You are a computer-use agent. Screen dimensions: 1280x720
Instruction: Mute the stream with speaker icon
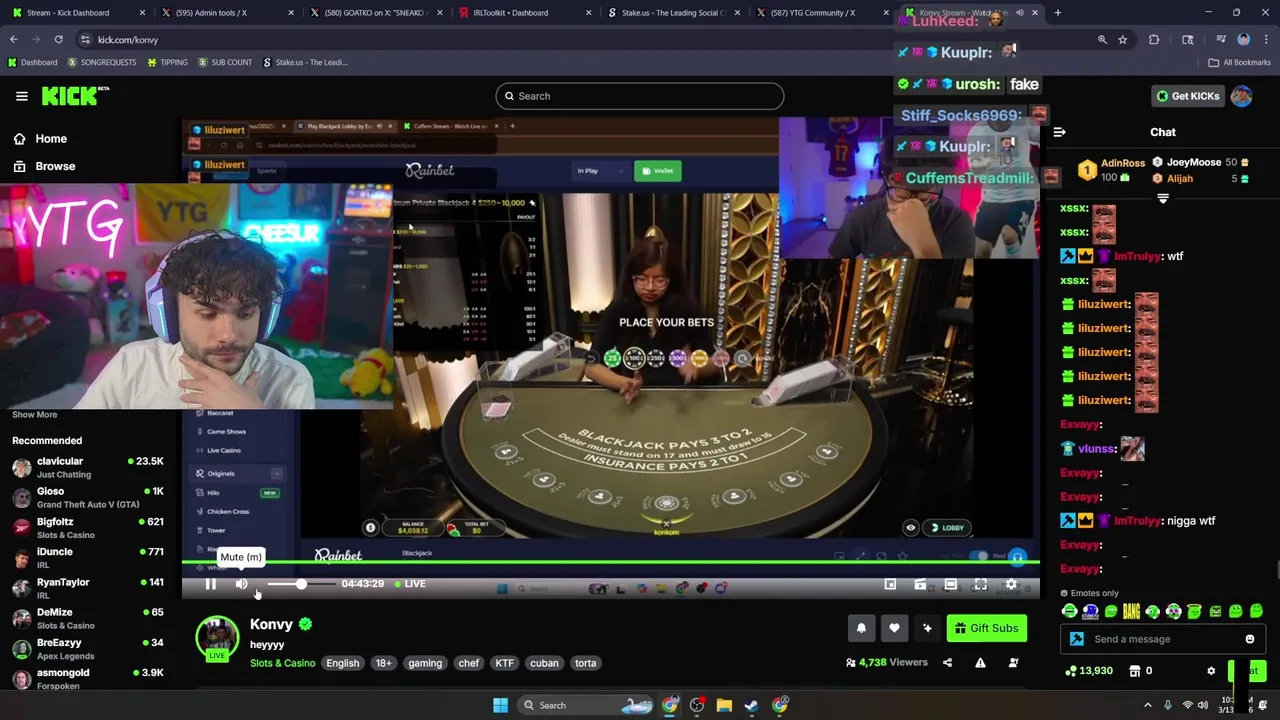[241, 584]
